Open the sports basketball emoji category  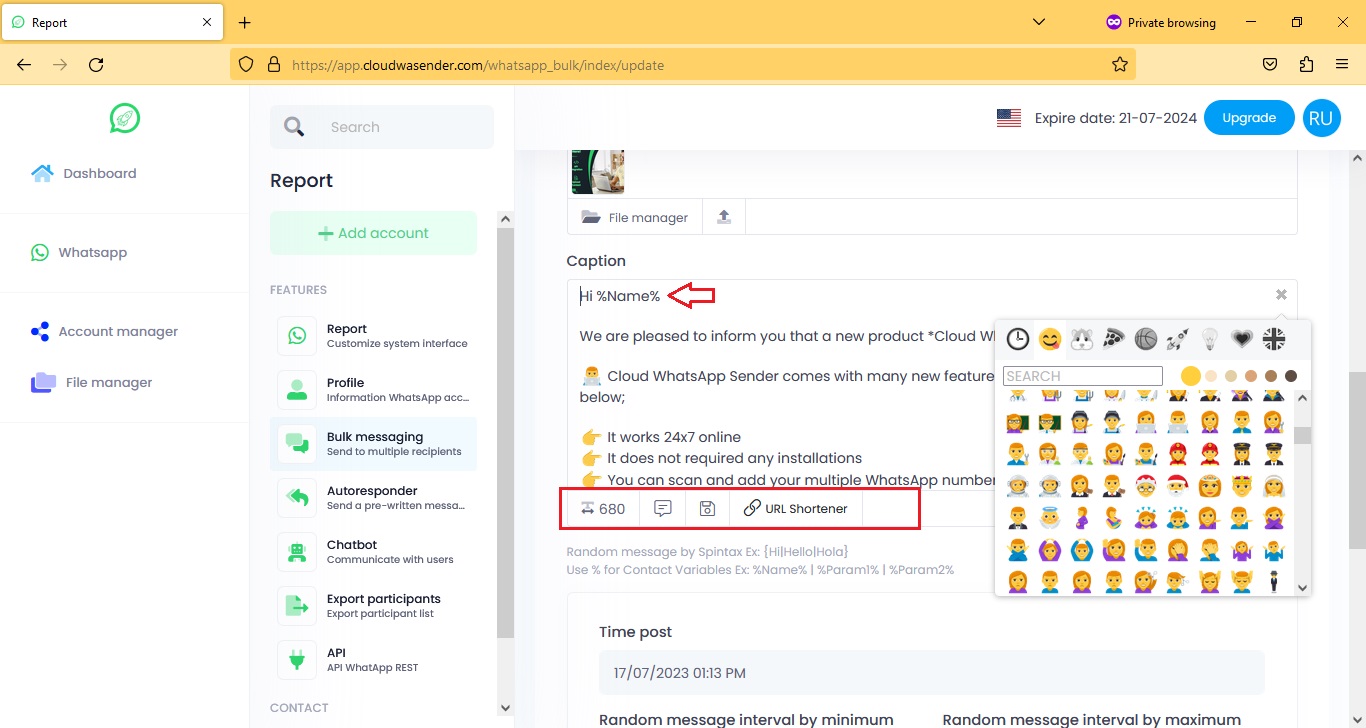point(1146,339)
